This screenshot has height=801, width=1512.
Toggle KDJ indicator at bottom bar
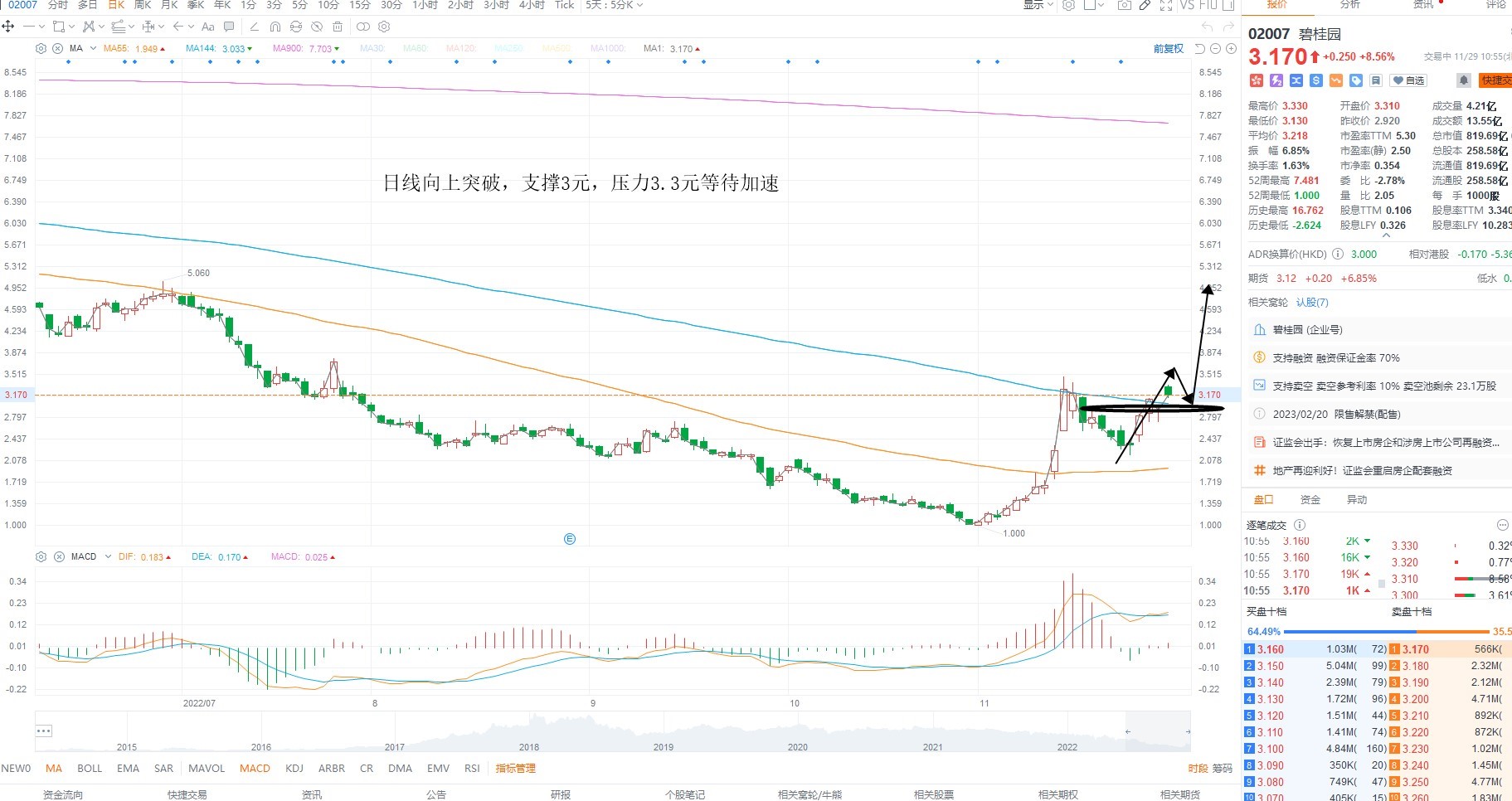294,768
